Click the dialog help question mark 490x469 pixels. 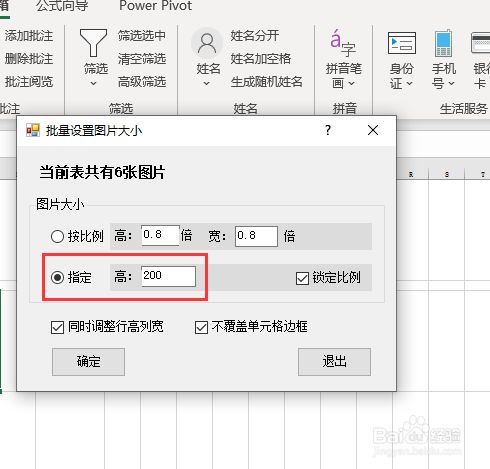pos(328,130)
